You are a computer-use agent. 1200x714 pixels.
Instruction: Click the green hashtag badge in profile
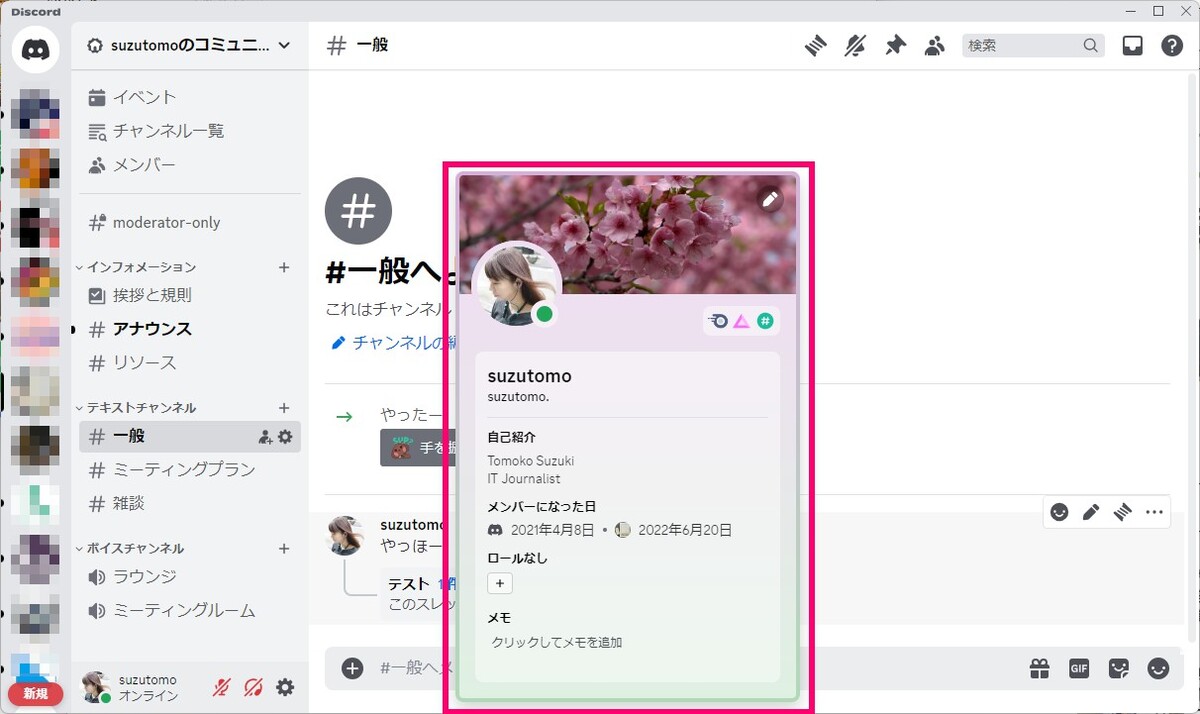point(765,321)
